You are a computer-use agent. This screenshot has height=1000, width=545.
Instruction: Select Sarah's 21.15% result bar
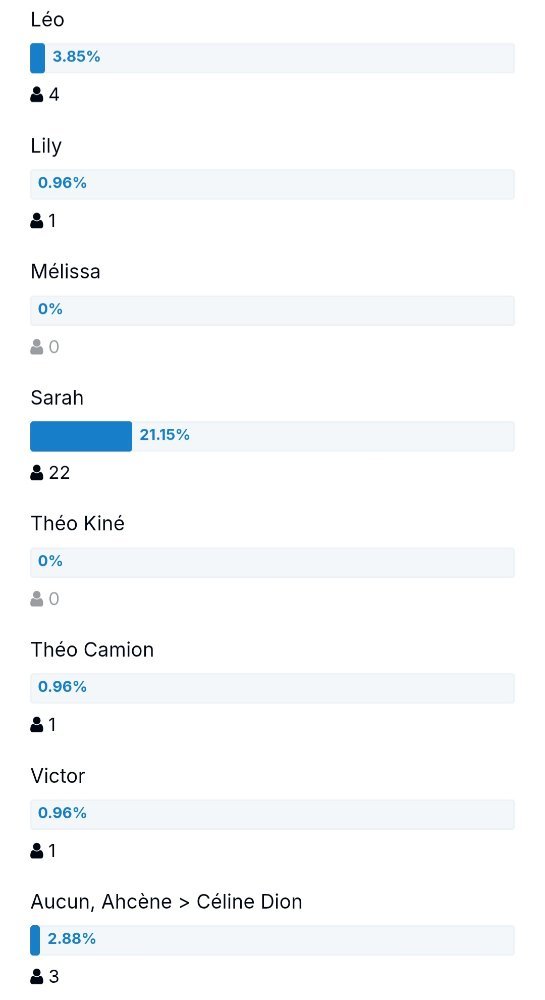272,436
